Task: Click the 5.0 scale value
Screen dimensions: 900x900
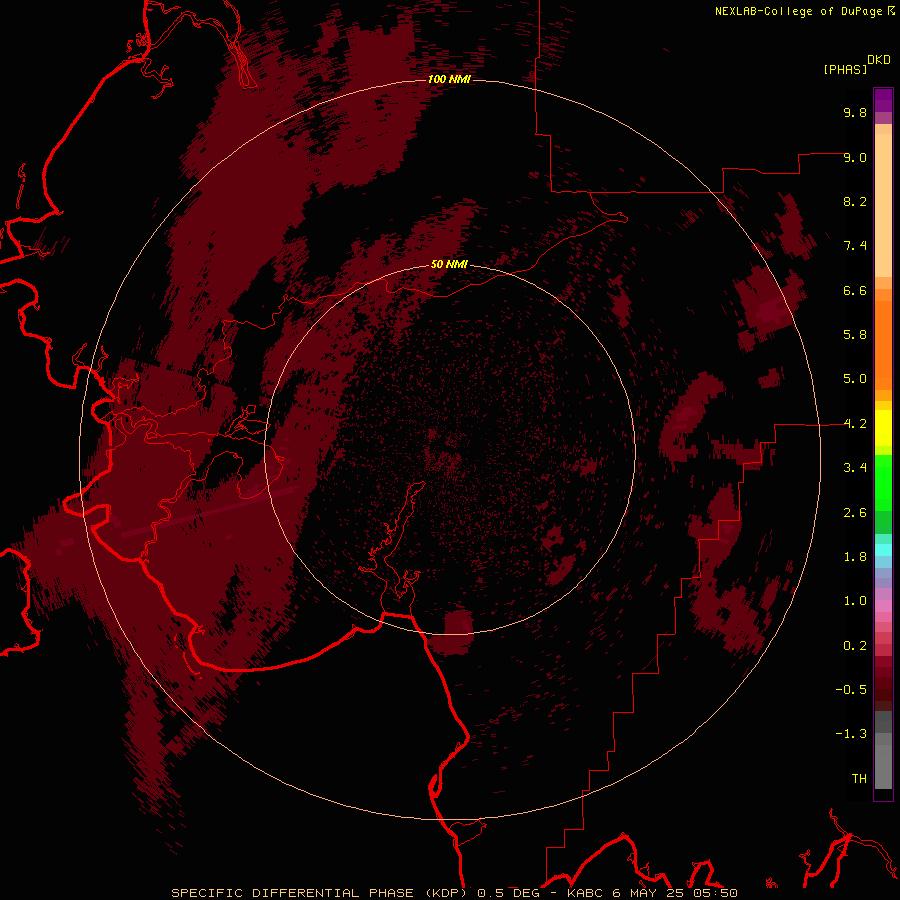Action: click(x=855, y=379)
